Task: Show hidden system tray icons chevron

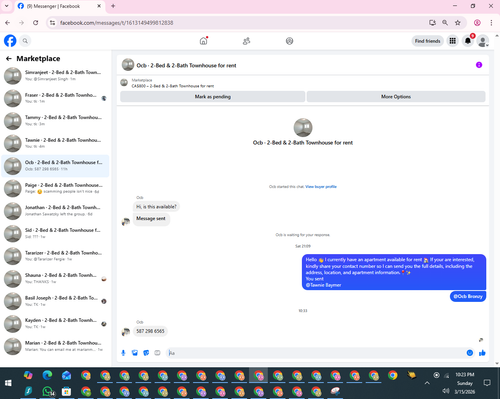Action: (x=427, y=383)
